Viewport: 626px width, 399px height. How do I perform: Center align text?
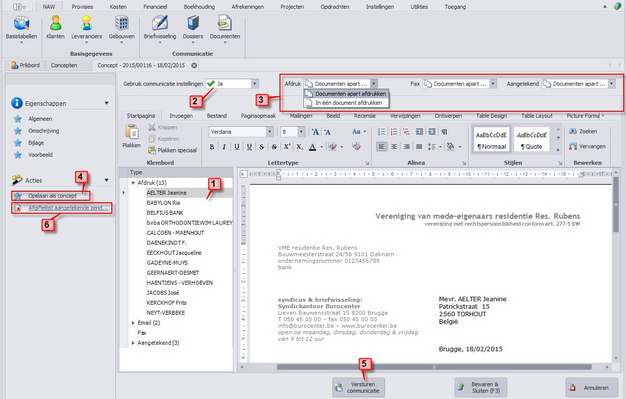[394, 147]
